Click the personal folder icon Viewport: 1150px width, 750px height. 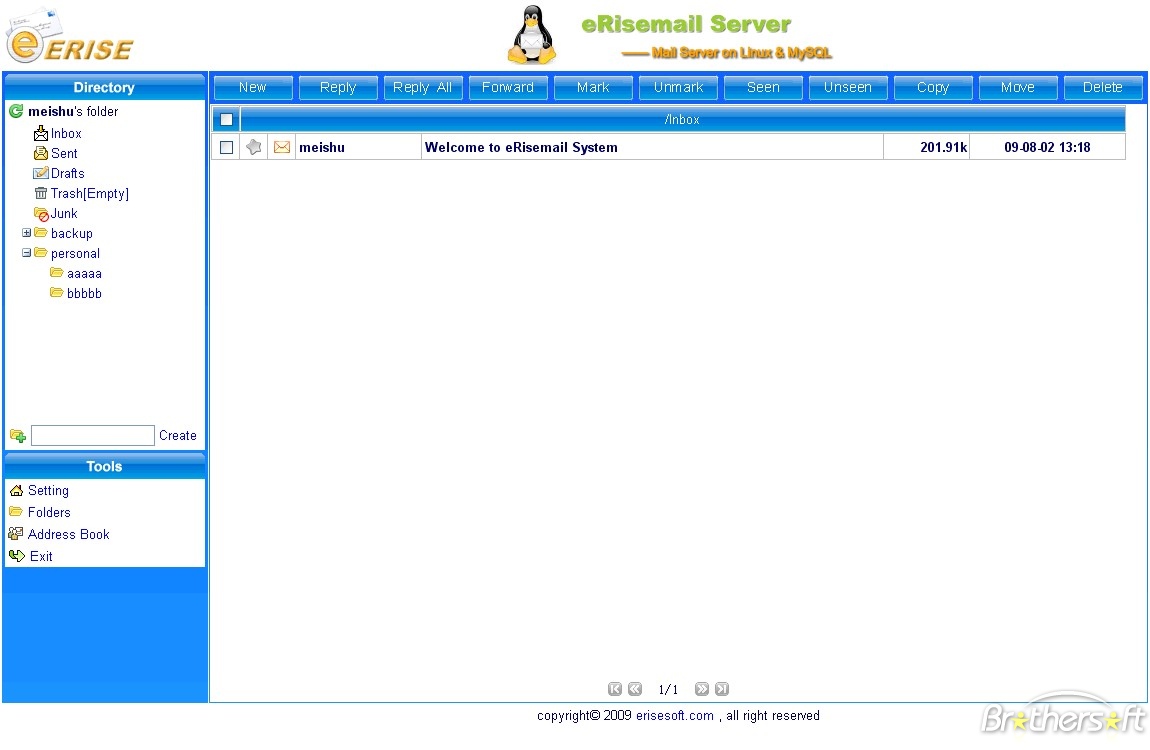(41, 252)
